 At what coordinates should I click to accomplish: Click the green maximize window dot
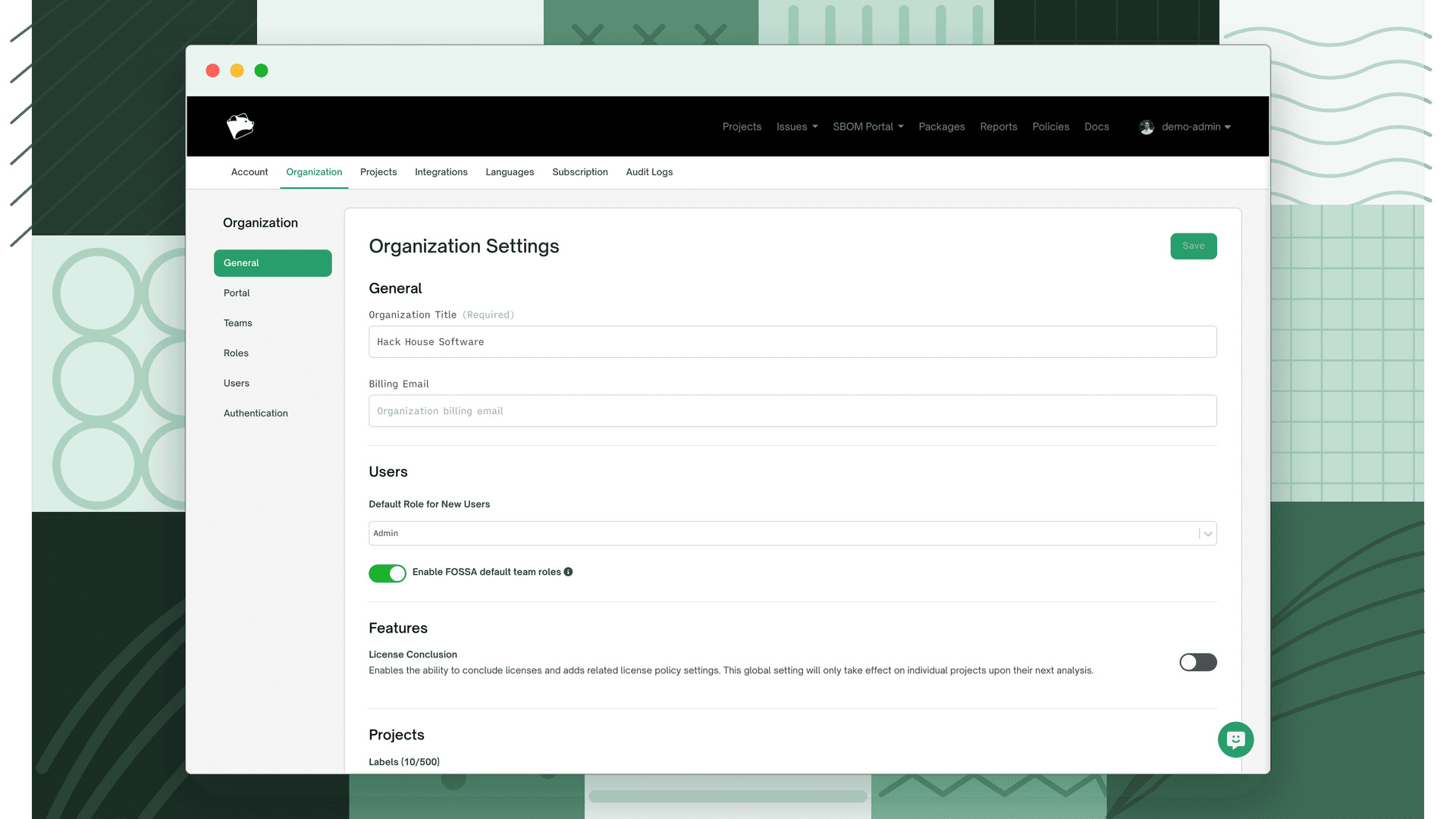[261, 71]
